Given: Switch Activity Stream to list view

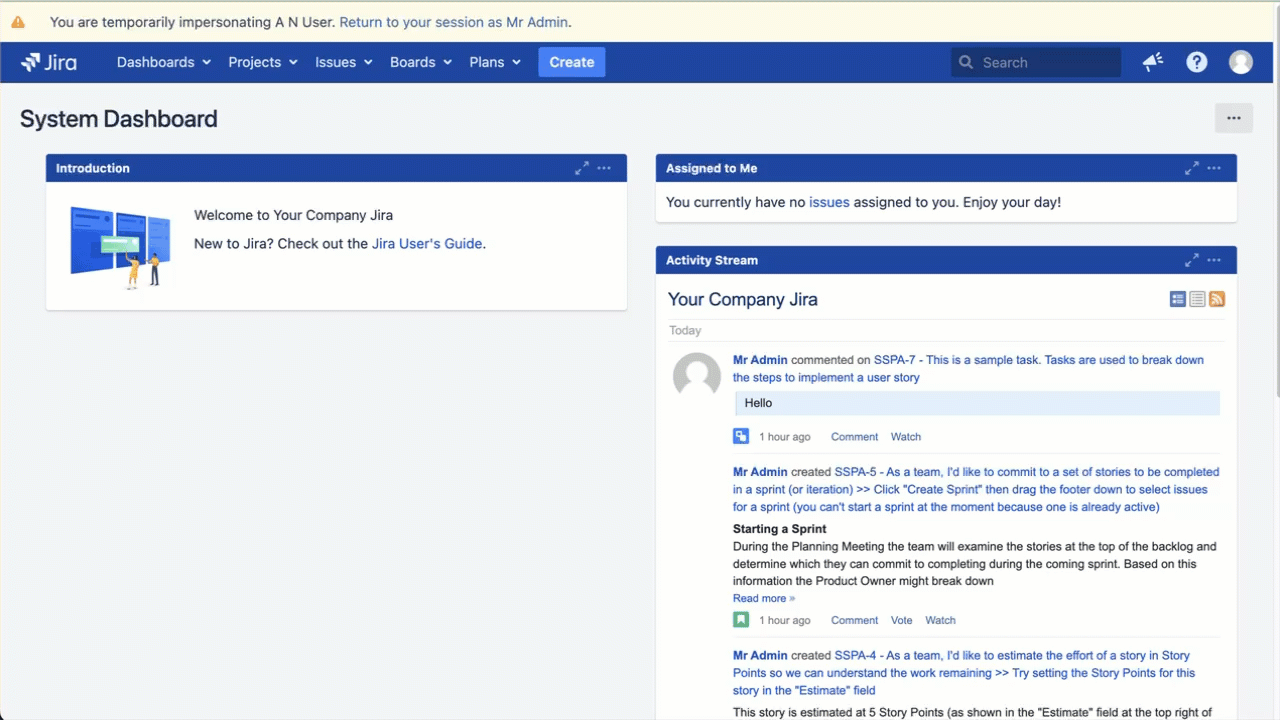Looking at the screenshot, I should [x=1197, y=299].
